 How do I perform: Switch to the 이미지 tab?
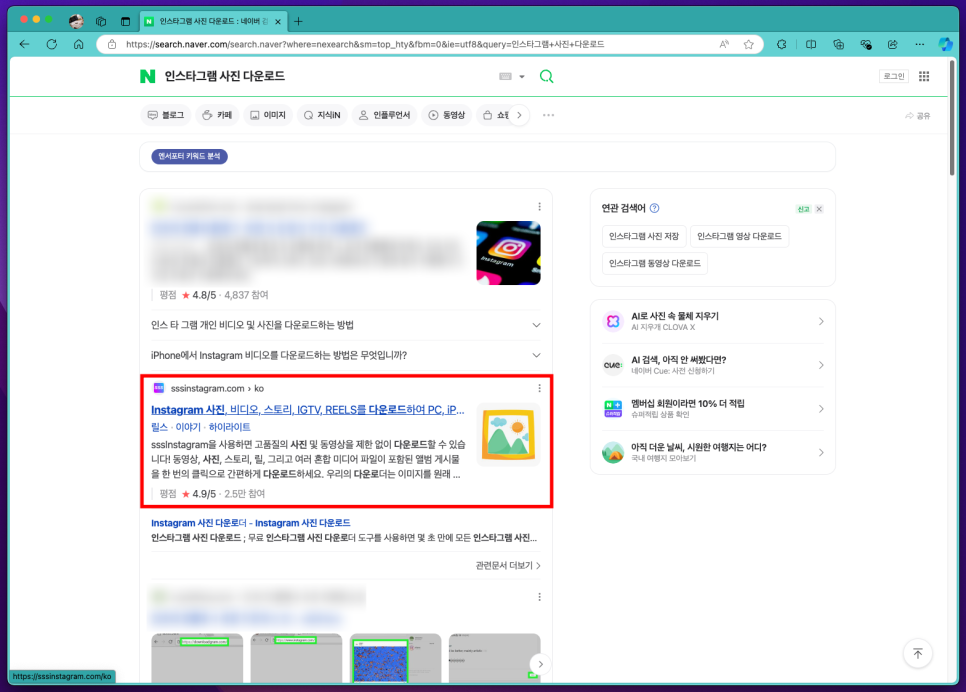(268, 115)
